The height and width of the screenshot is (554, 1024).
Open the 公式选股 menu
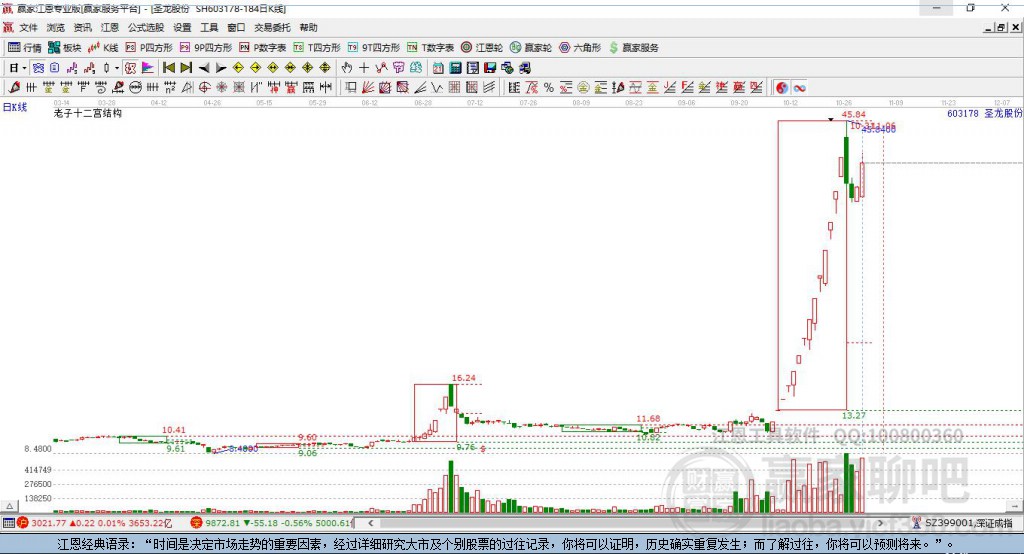point(146,27)
